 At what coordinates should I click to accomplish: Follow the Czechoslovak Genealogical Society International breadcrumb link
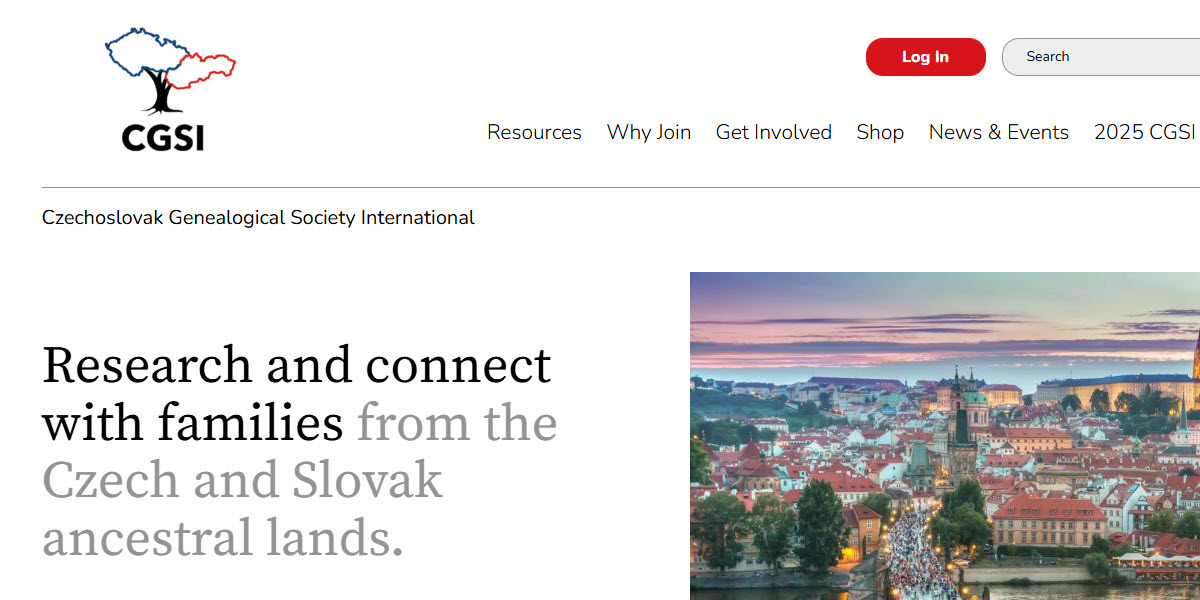258,217
